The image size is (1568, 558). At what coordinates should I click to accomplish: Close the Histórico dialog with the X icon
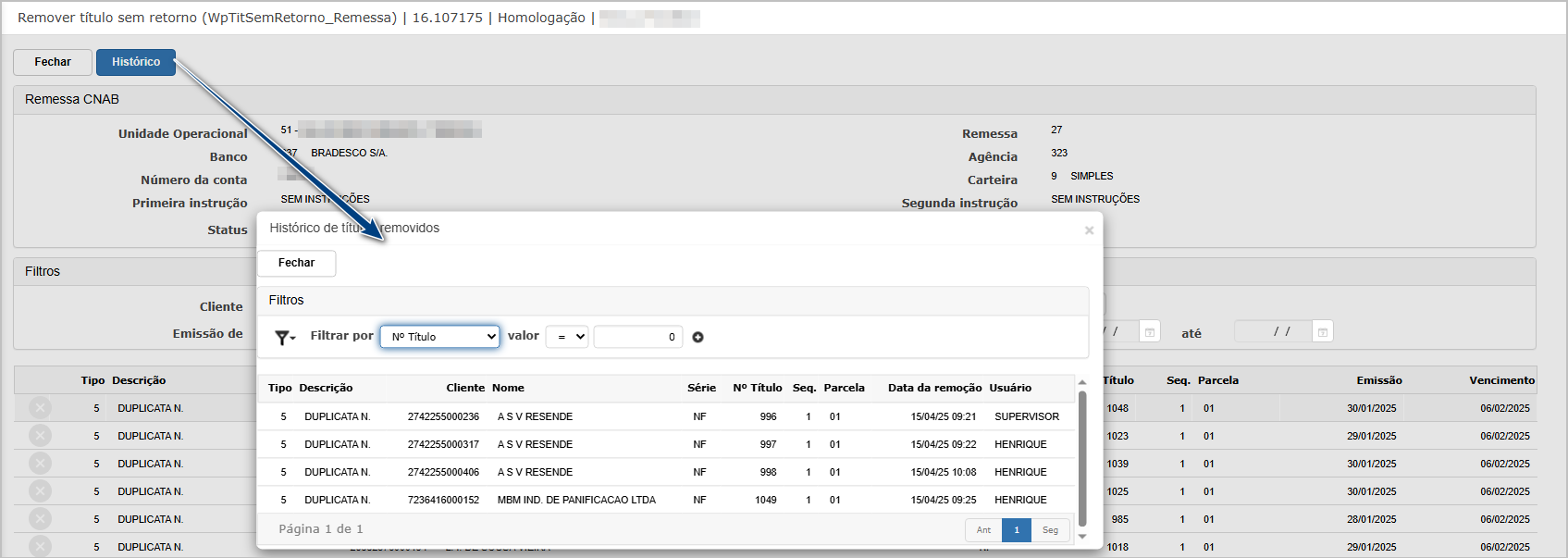[1089, 230]
